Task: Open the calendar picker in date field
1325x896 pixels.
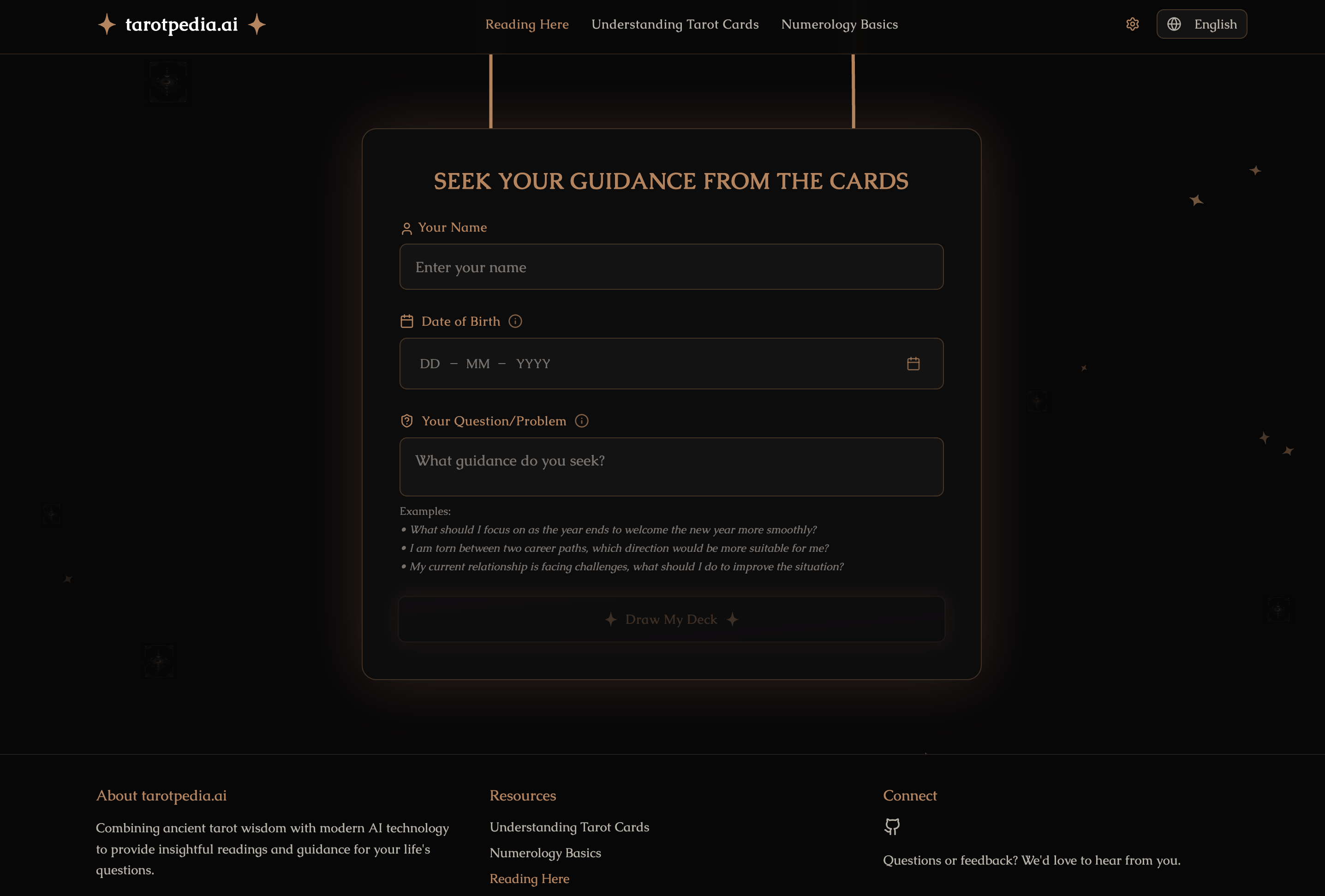Action: click(x=913, y=363)
